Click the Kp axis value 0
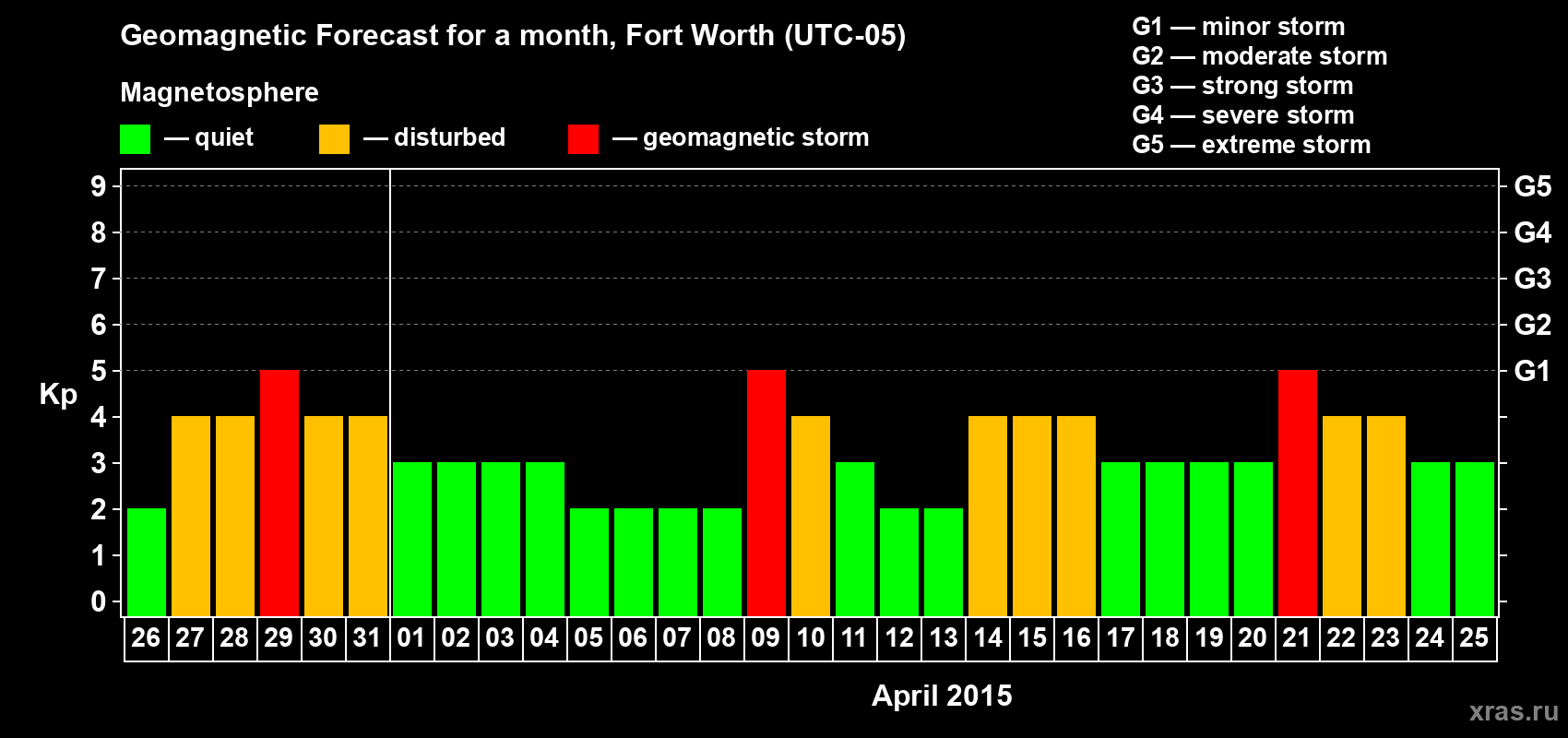 (x=99, y=601)
